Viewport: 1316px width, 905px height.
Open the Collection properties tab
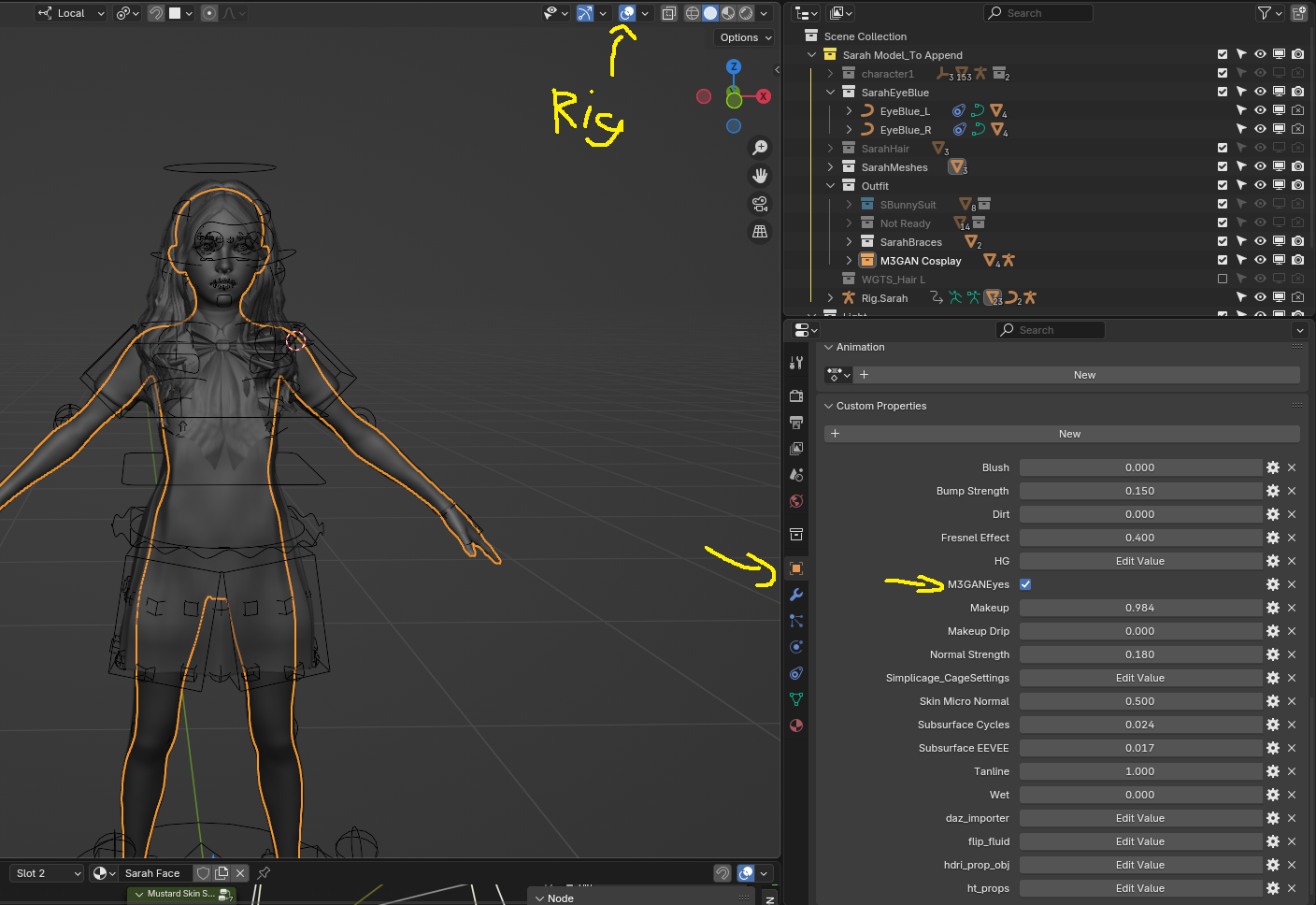pos(796,535)
